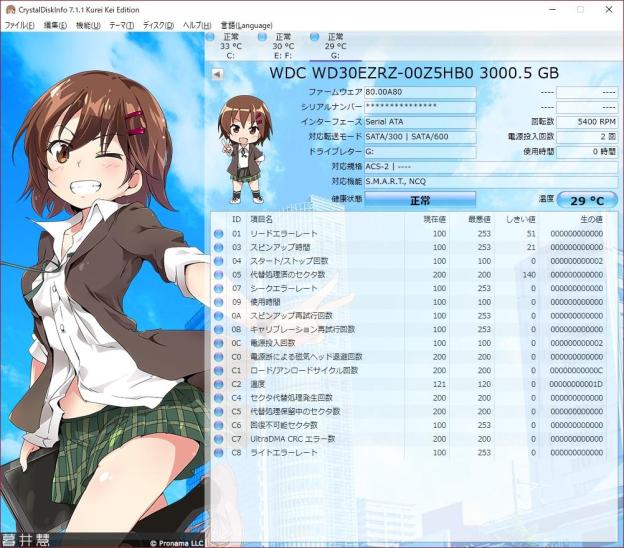Click the 生の値 column header
The height and width of the screenshot is (548, 624).
(591, 220)
